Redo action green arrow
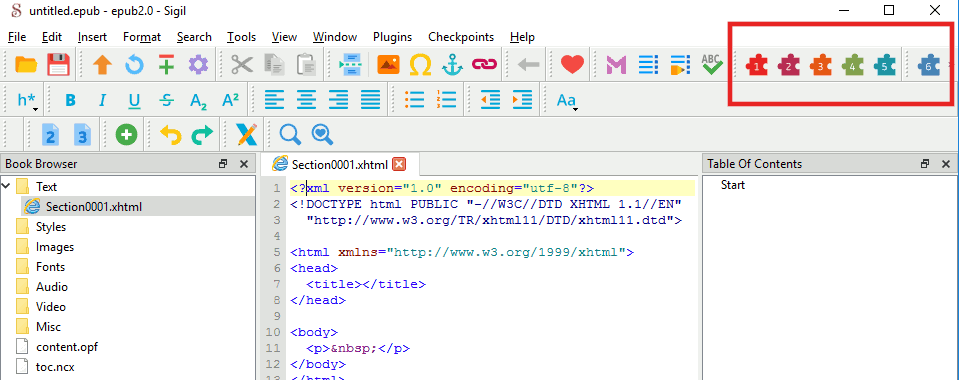959x380 pixels. (202, 135)
